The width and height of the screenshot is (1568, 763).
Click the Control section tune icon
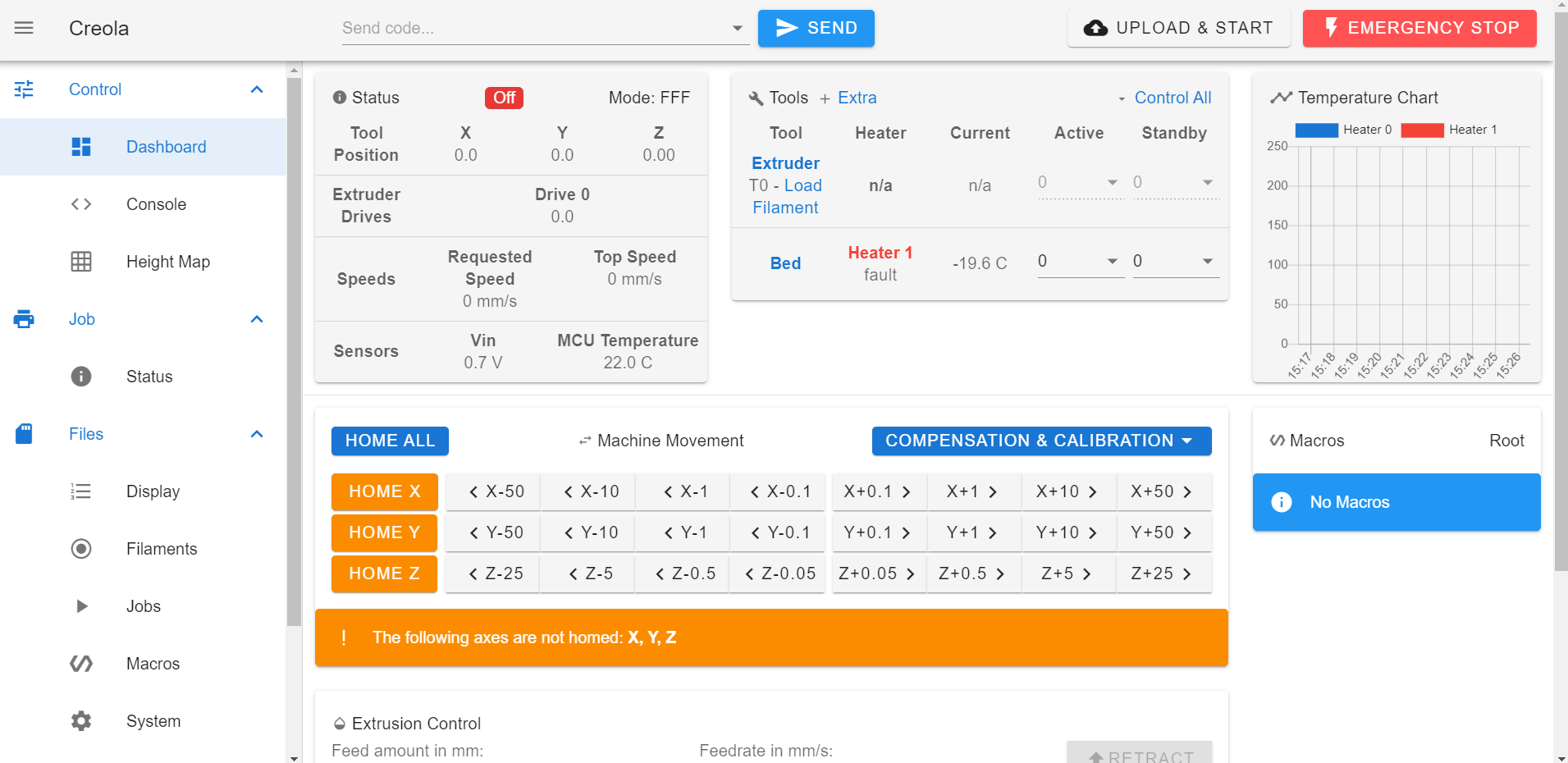click(25, 89)
